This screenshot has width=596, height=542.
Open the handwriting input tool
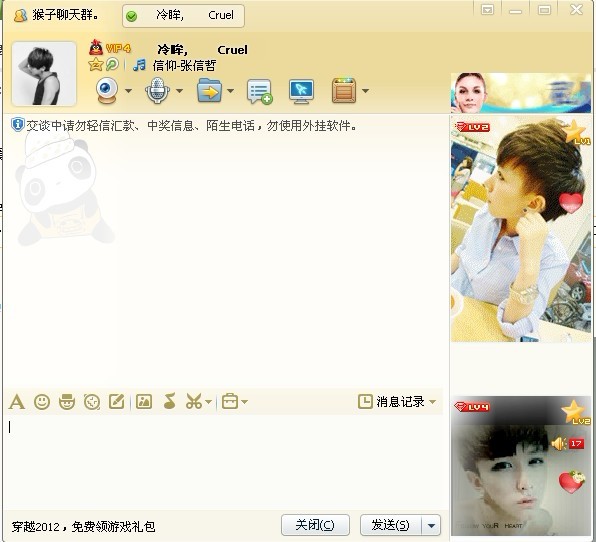click(117, 401)
